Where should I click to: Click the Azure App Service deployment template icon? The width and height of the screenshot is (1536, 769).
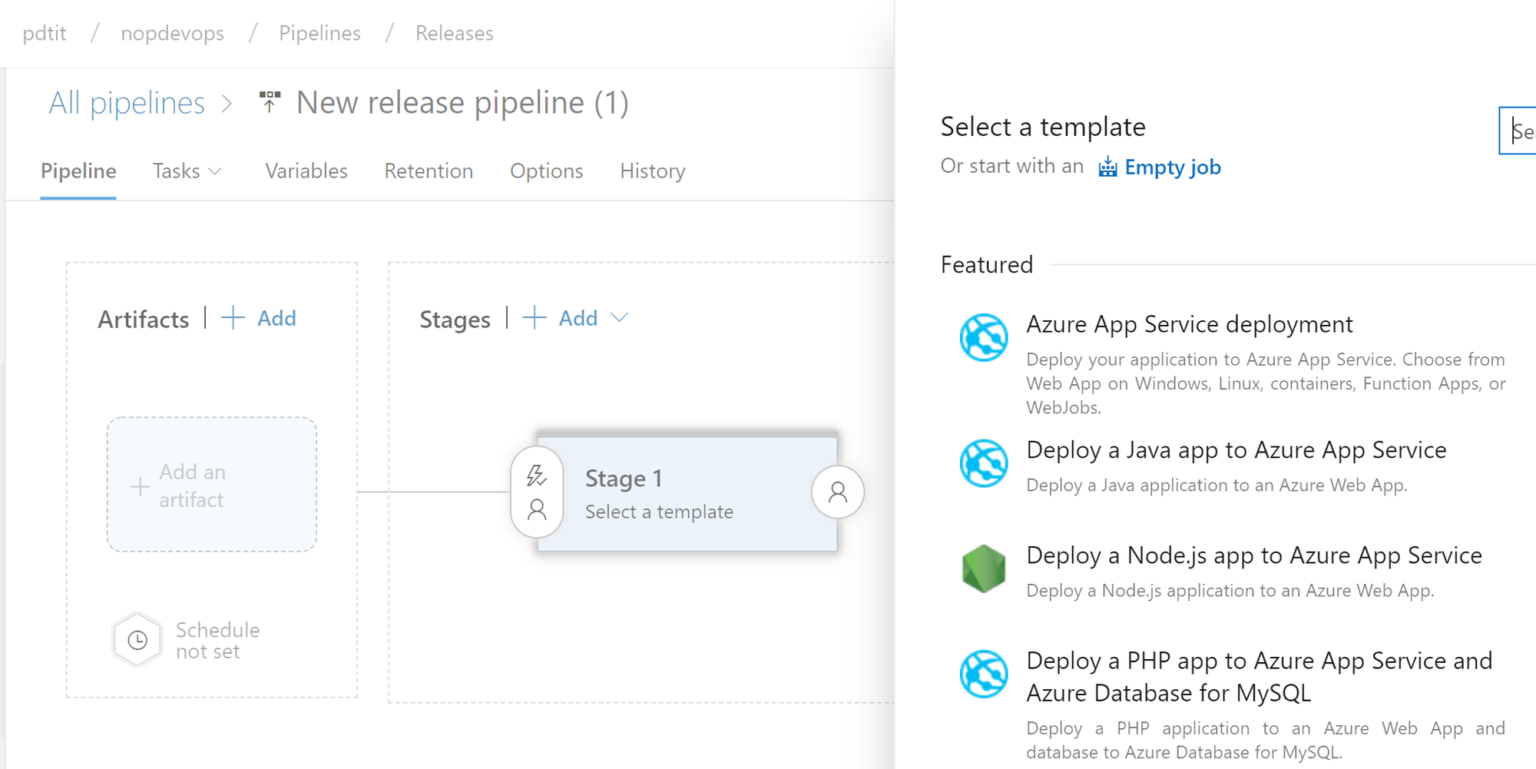983,337
